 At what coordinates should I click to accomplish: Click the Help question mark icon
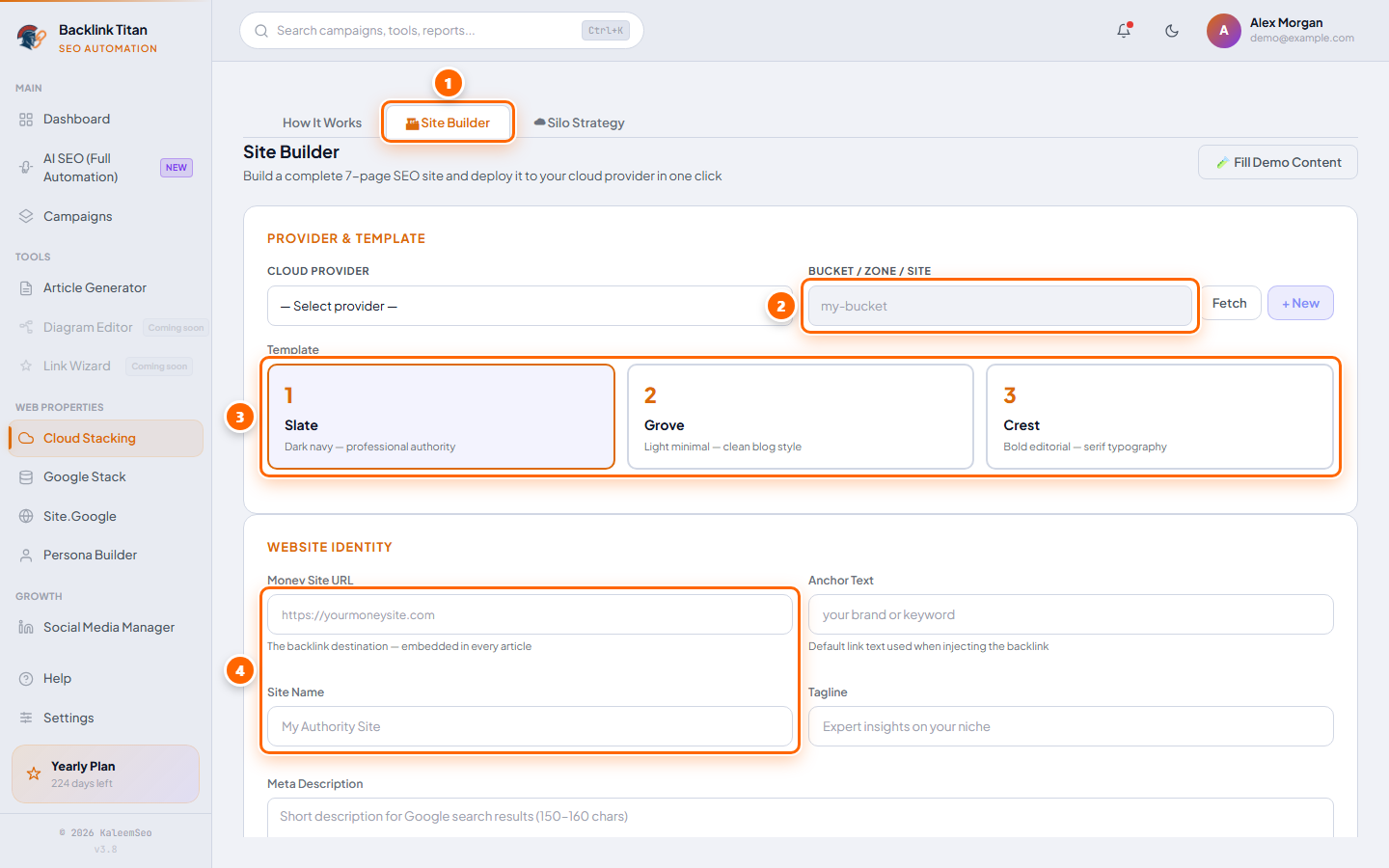pos(26,678)
